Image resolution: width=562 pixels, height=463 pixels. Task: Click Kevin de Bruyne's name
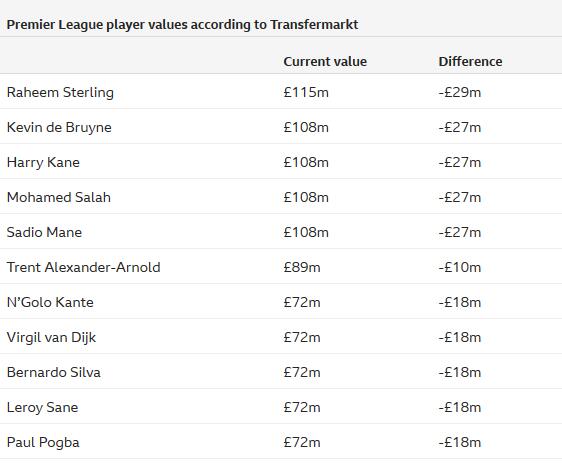click(x=59, y=127)
